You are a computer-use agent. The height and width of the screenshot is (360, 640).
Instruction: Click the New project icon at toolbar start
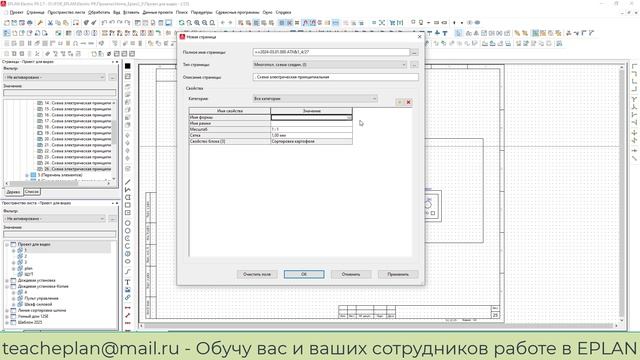[x=7, y=23]
